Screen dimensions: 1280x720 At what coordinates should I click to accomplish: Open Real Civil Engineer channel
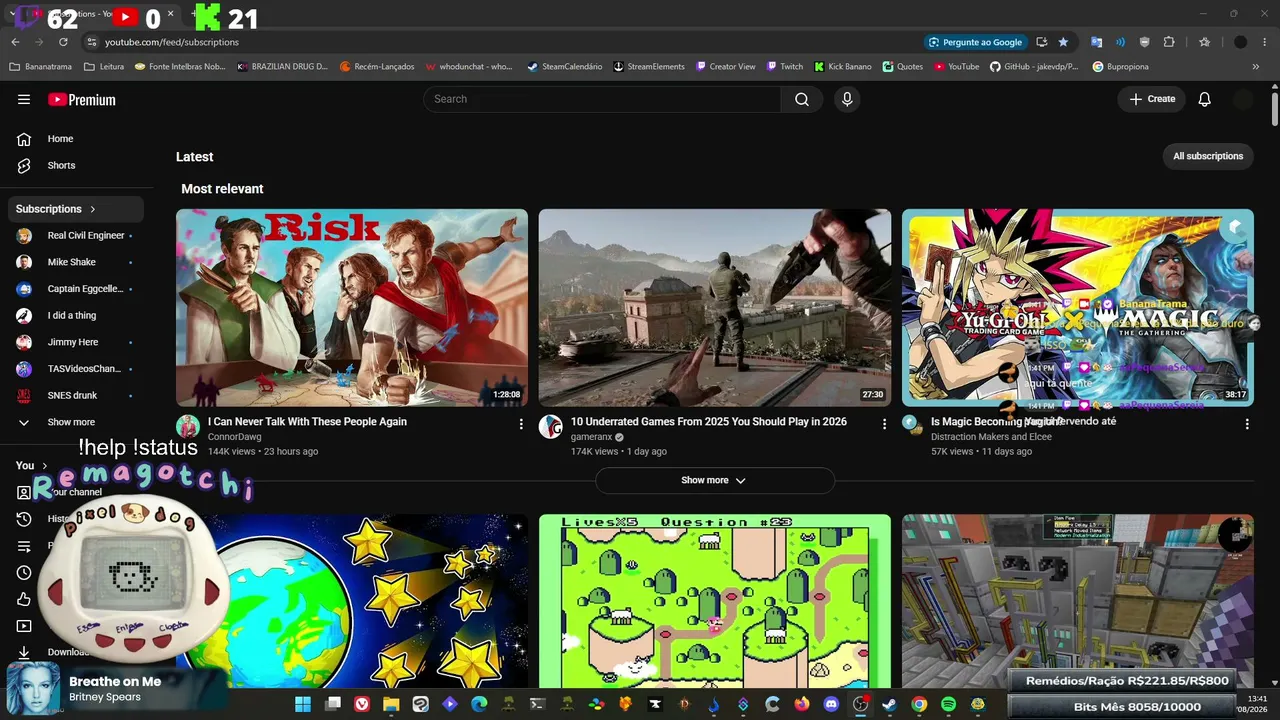pos(77,236)
